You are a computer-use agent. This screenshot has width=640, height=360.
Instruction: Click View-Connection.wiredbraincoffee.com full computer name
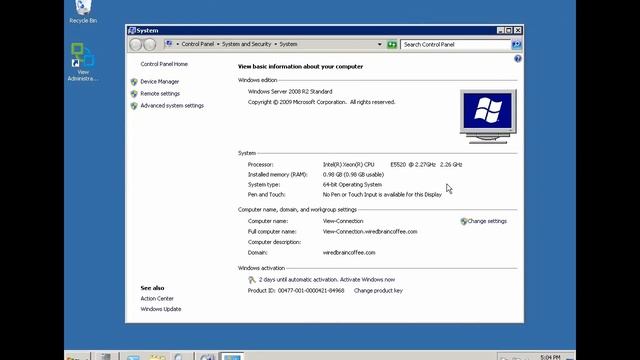point(370,232)
